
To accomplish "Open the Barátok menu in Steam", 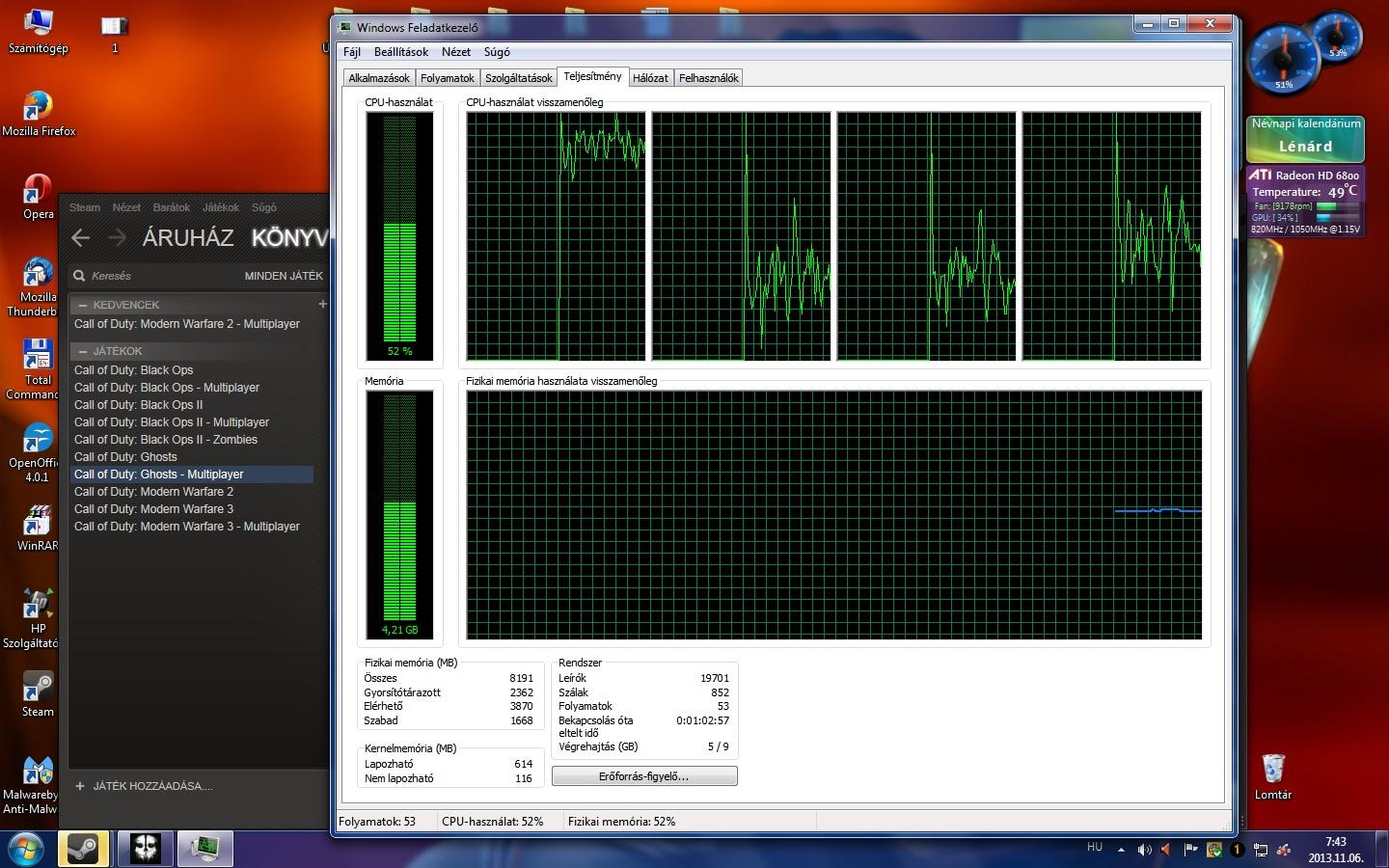I will [x=172, y=207].
